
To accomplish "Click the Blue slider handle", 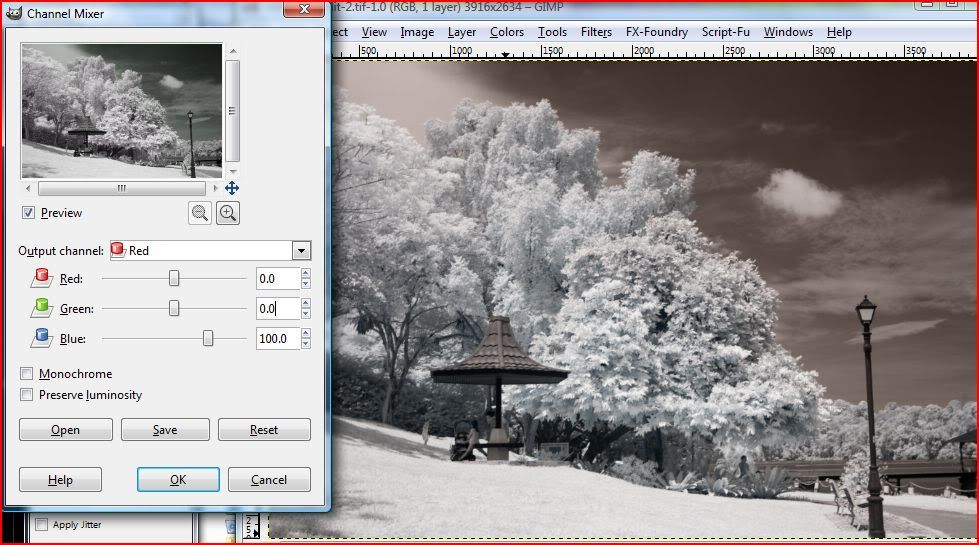I will 207,338.
